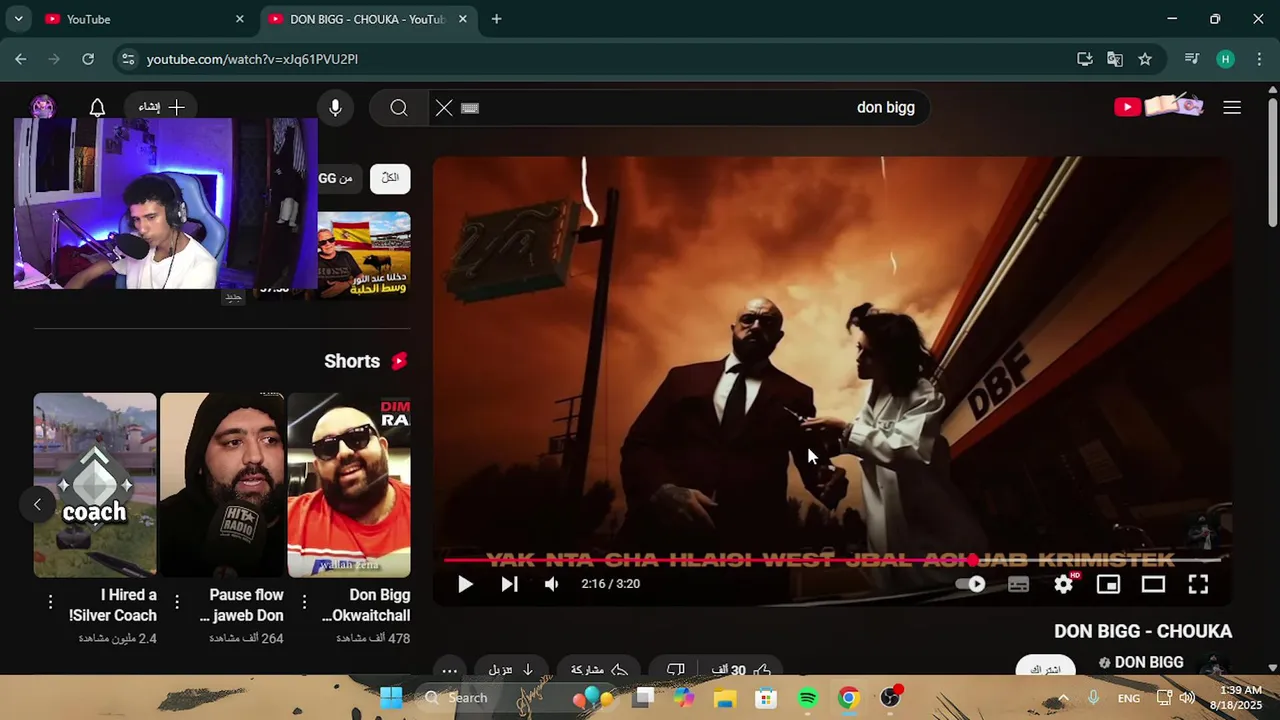1280x720 pixels.
Task: Subscribe to DON BIGG channel (اشتراك)
Action: pos(1045,669)
